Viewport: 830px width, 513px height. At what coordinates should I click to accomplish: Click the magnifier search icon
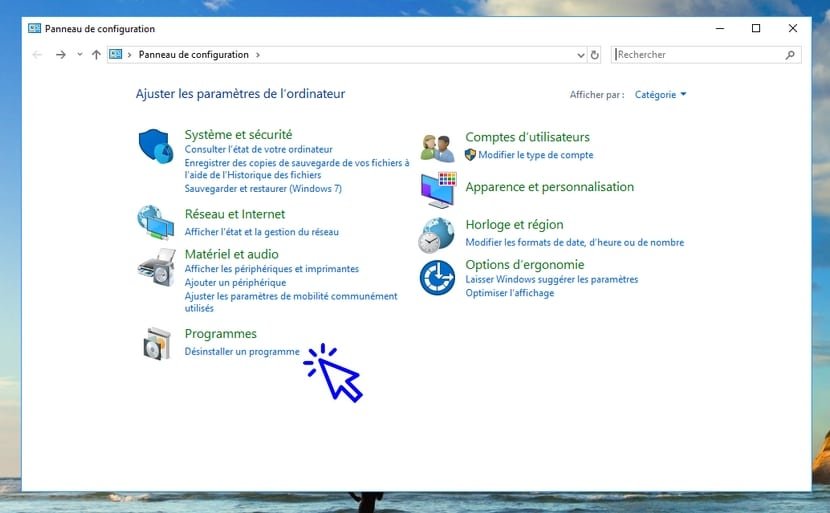coord(790,55)
